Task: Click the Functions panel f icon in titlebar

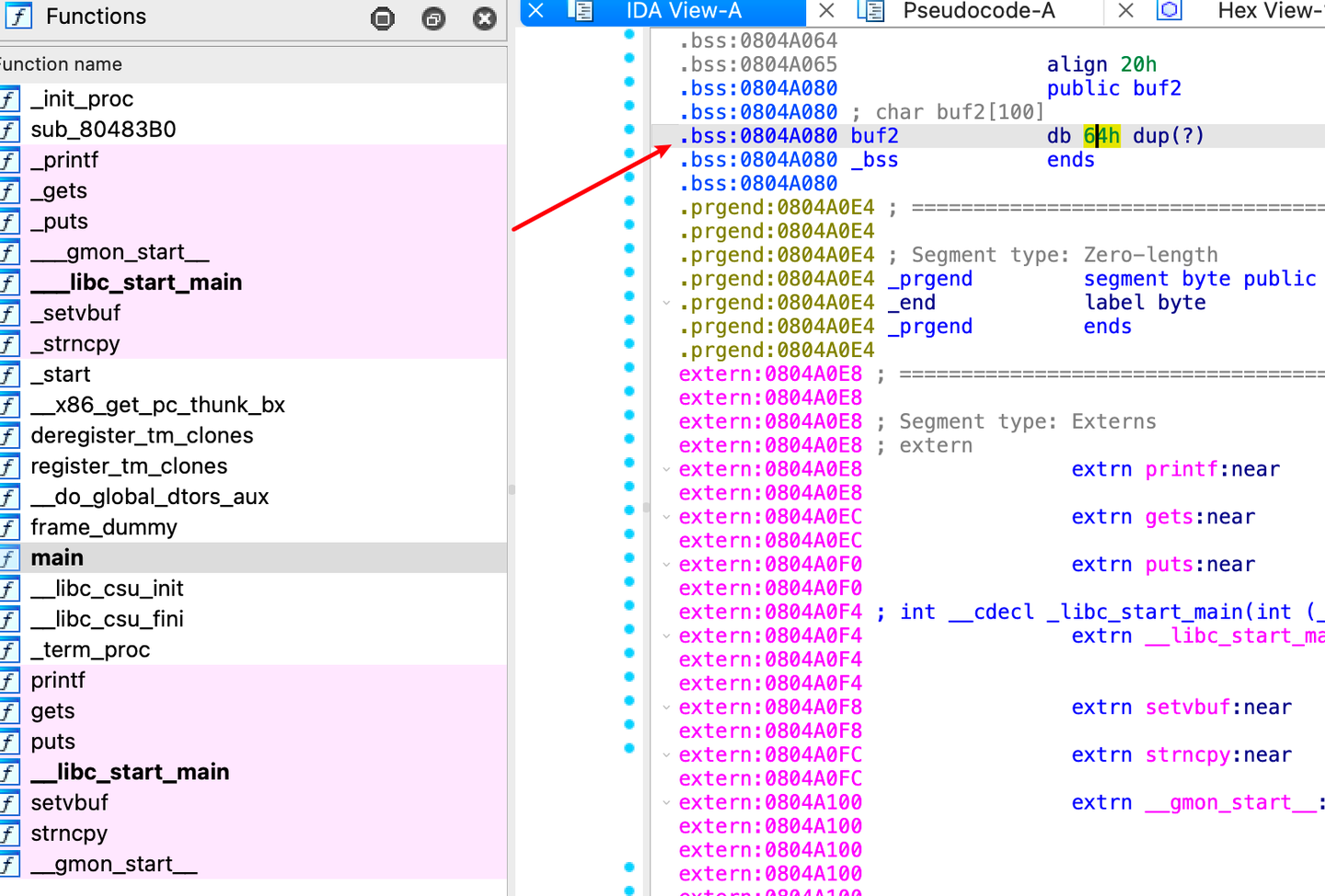Action: [18, 16]
